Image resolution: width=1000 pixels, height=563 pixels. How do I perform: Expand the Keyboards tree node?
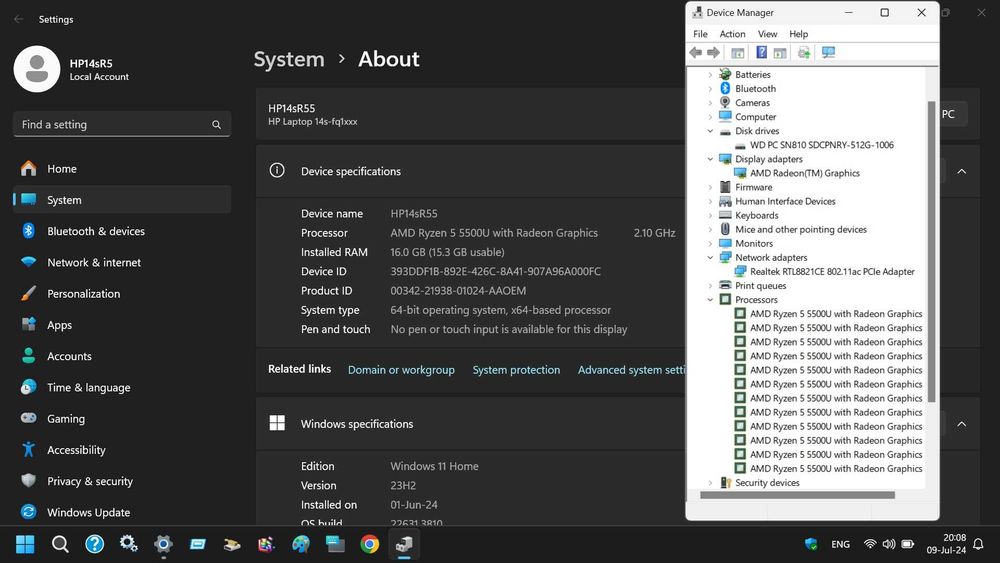[710, 216]
